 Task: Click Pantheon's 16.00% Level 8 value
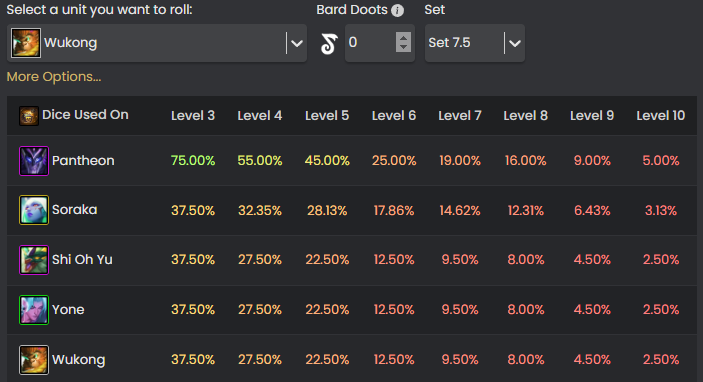pyautogui.click(x=525, y=161)
